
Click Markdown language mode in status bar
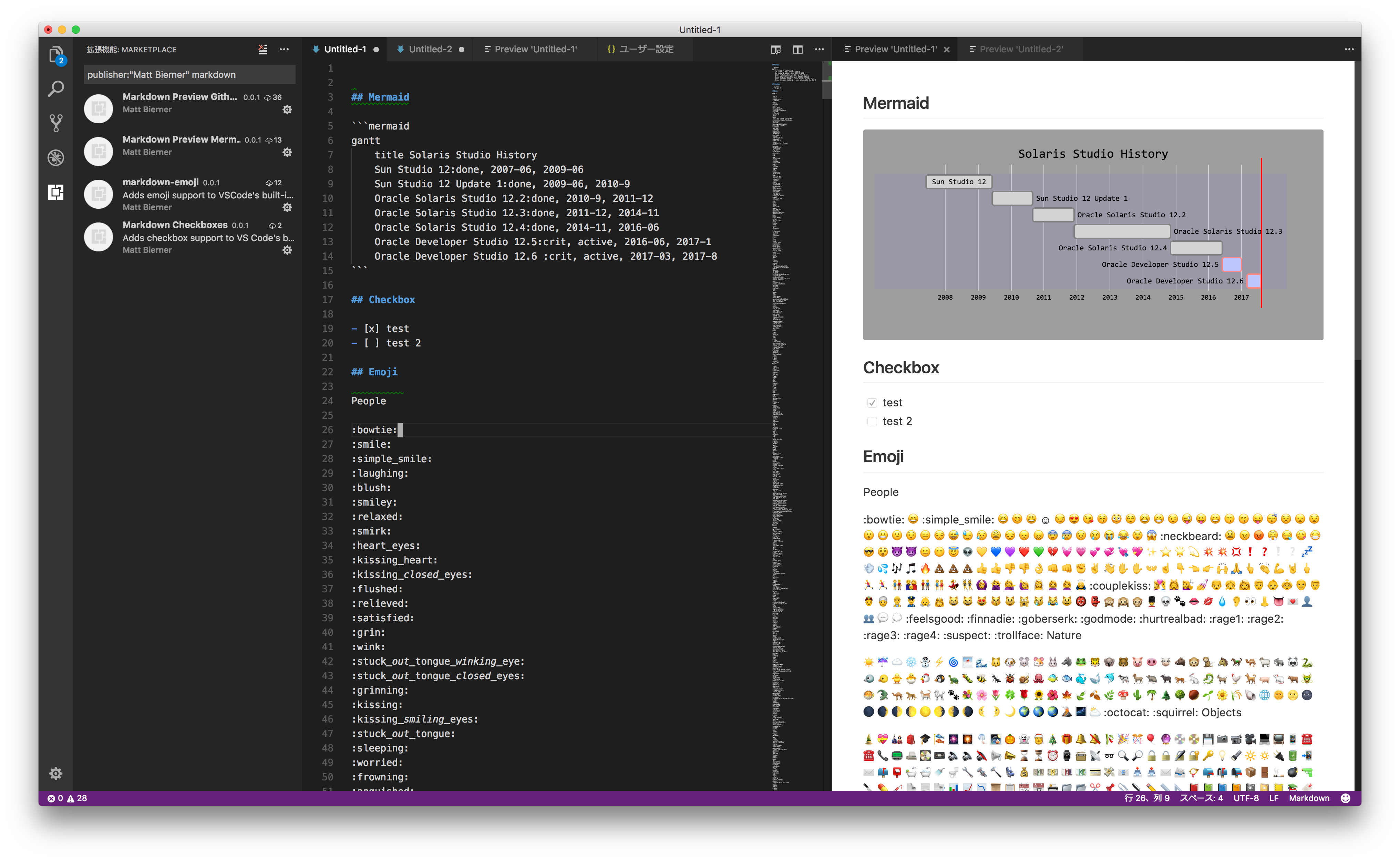click(1308, 798)
